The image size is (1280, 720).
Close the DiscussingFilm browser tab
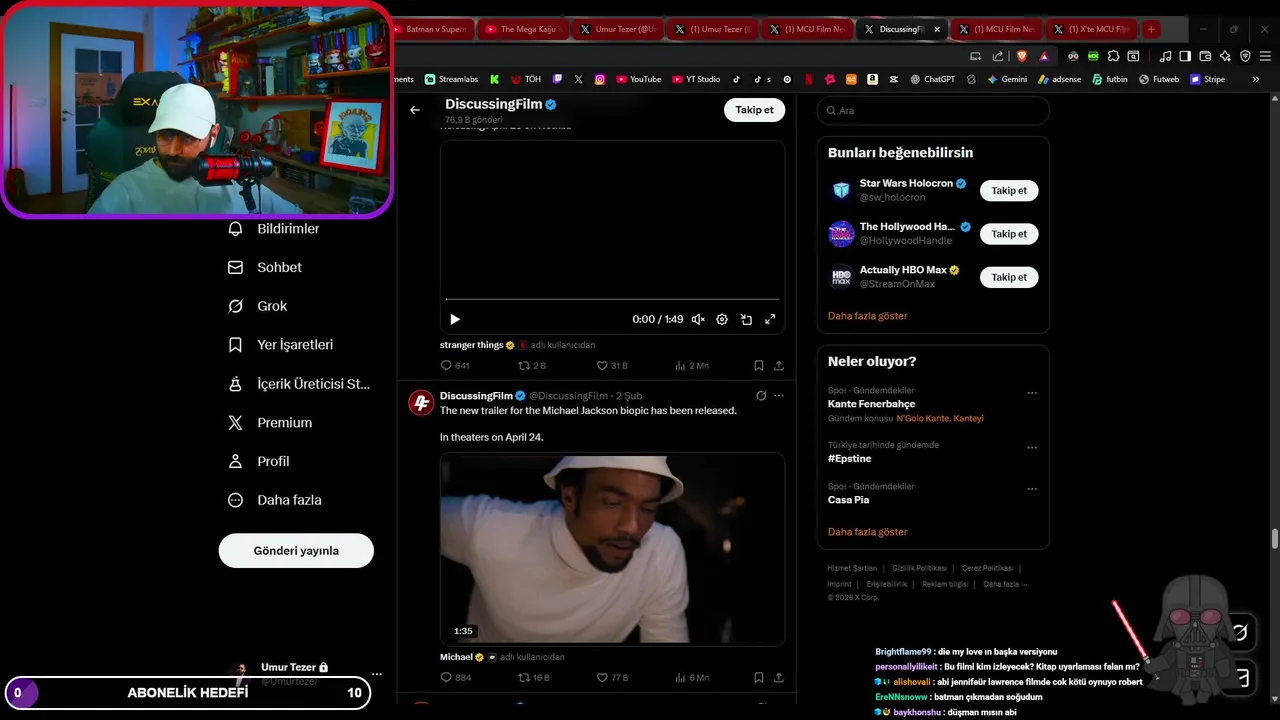coord(937,29)
